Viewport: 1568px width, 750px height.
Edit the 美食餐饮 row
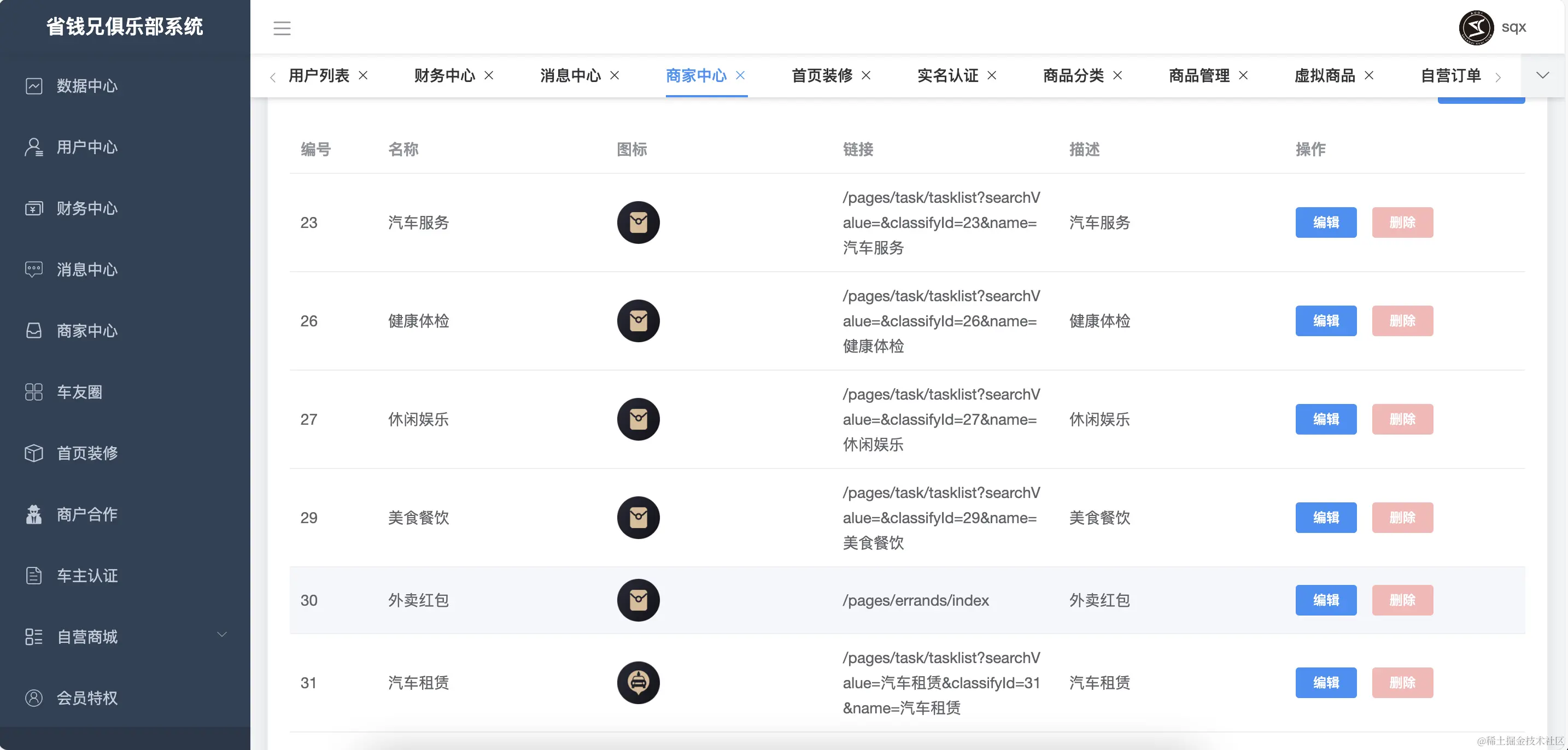1325,518
